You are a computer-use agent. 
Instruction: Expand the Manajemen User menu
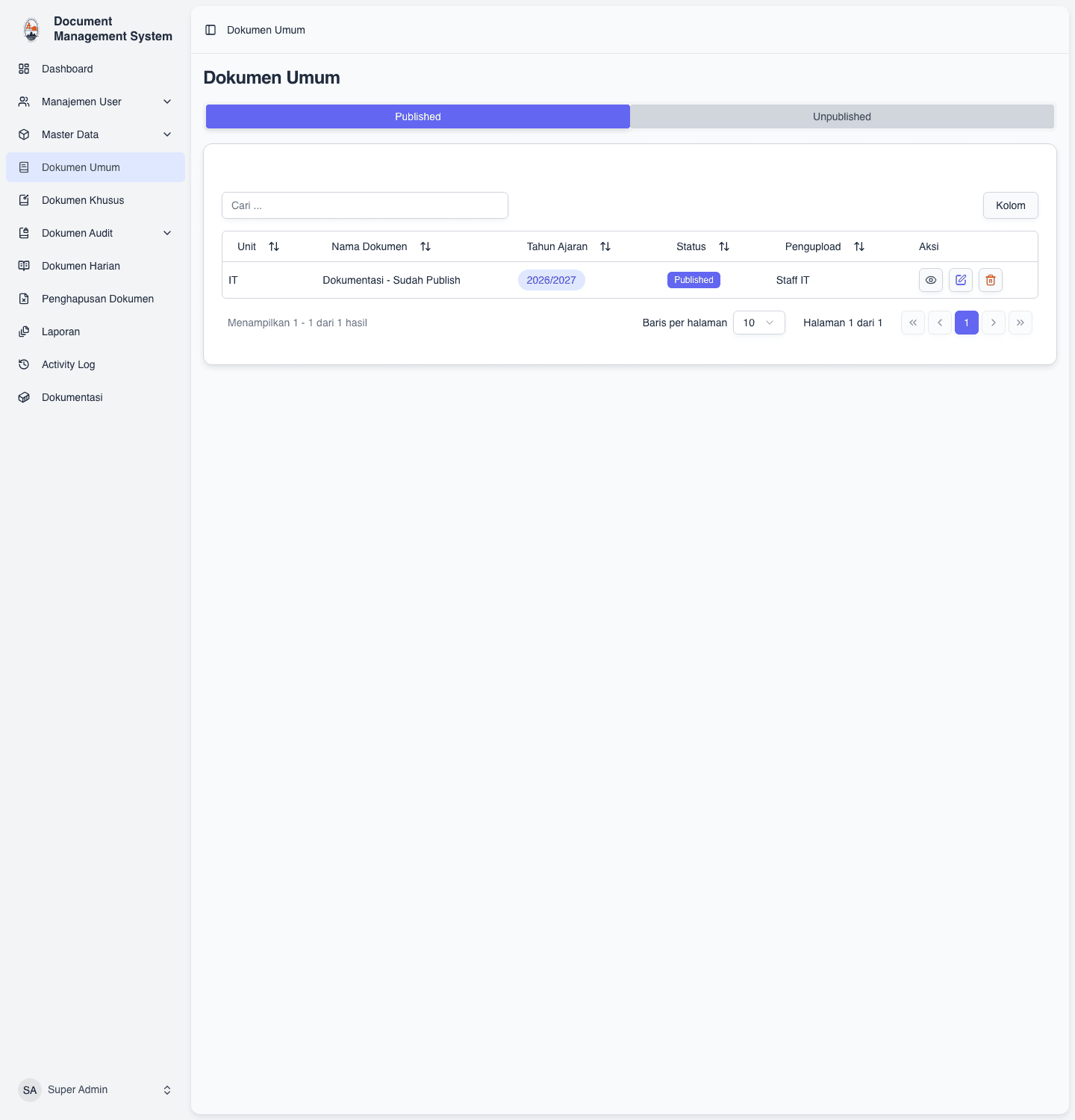click(x=96, y=102)
